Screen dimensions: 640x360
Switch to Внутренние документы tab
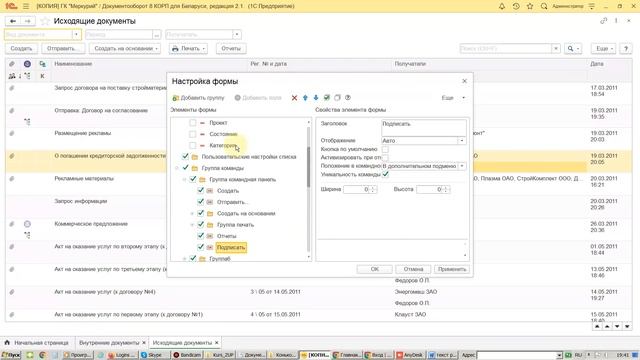click(x=109, y=343)
